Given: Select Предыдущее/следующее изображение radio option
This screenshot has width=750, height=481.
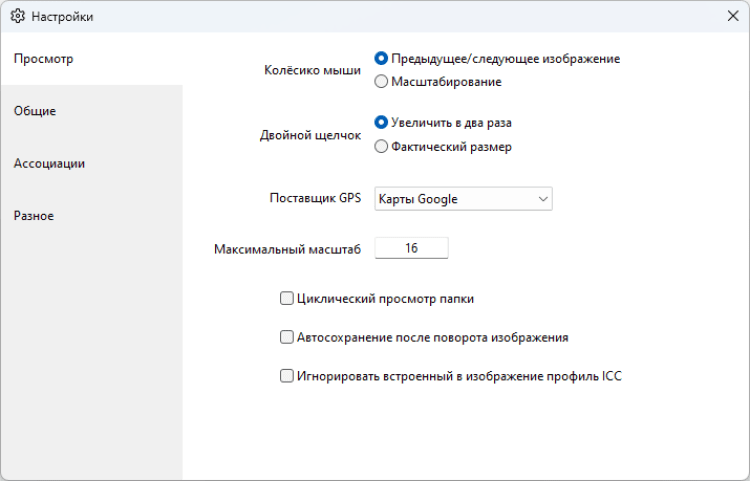Looking at the screenshot, I should pos(381,59).
